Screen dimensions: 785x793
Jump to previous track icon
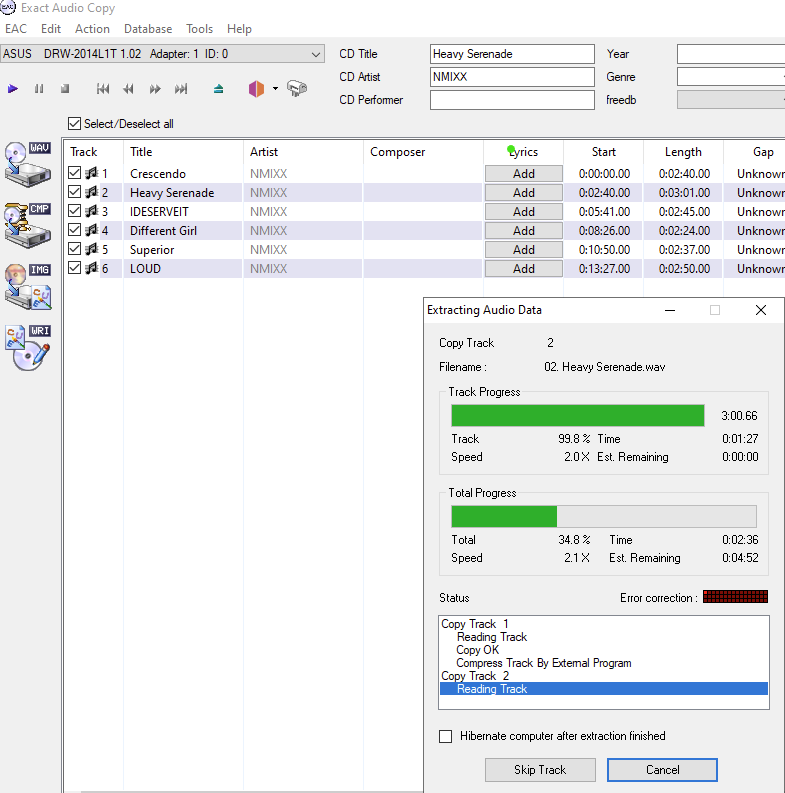pyautogui.click(x=103, y=89)
